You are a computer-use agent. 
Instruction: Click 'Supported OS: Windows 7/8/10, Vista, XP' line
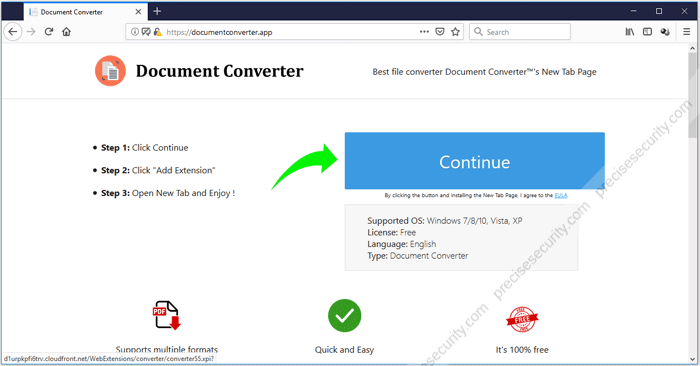(445, 220)
